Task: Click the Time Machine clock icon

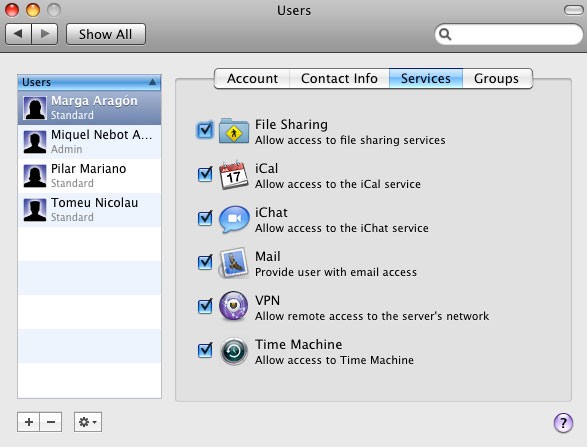Action: click(x=234, y=351)
